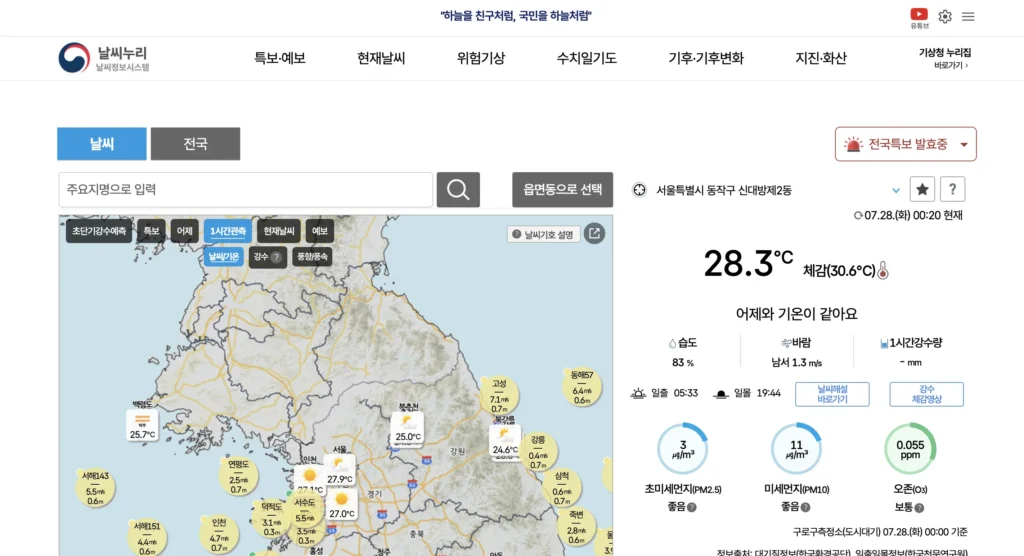Toggle the 현재날씨 map layer
Image resolution: width=1024 pixels, height=556 pixels.
click(279, 231)
